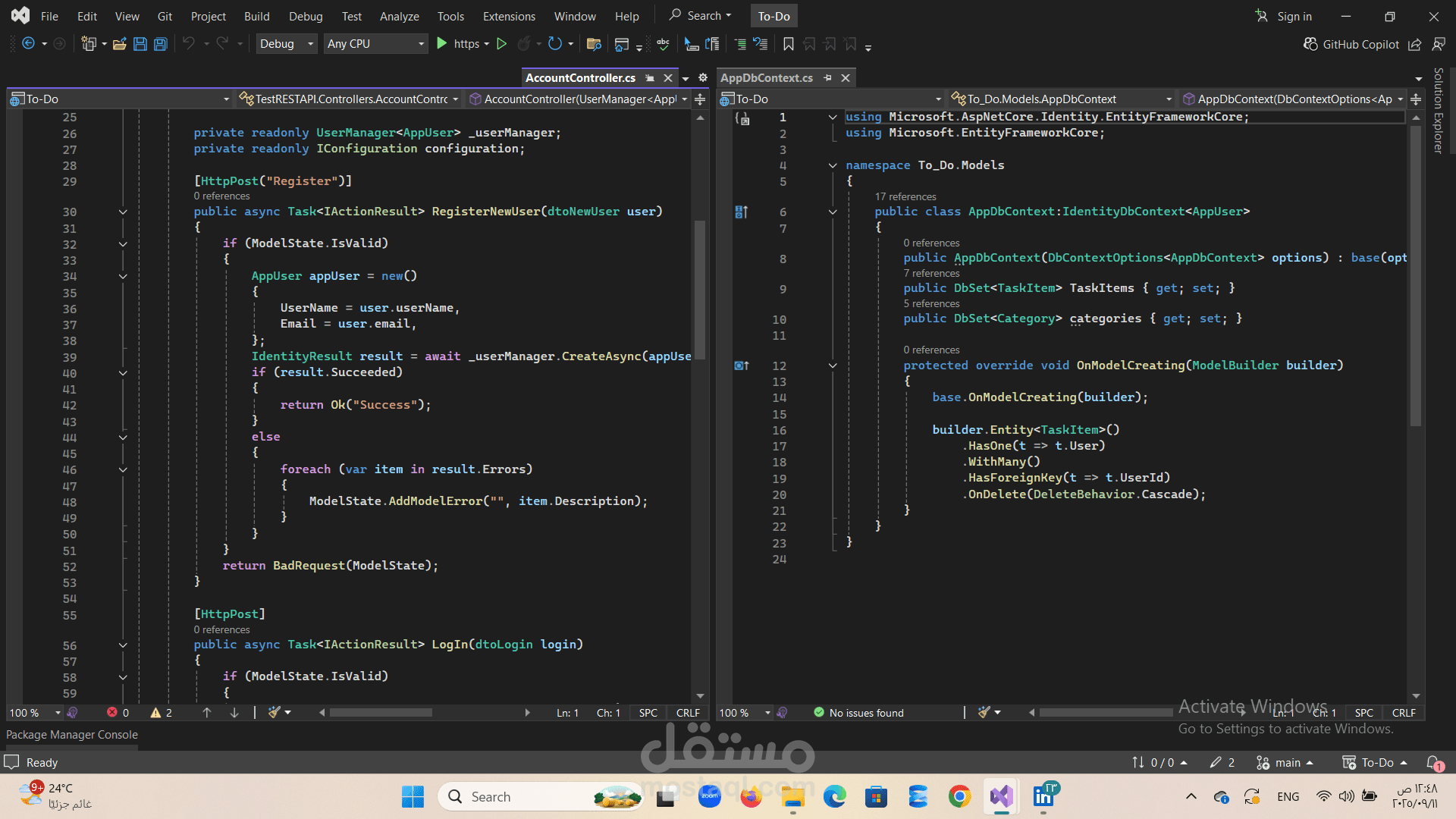The width and height of the screenshot is (1456, 819).
Task: Collapse the RegisterNewUser method outline at line 30
Action: pos(123,212)
